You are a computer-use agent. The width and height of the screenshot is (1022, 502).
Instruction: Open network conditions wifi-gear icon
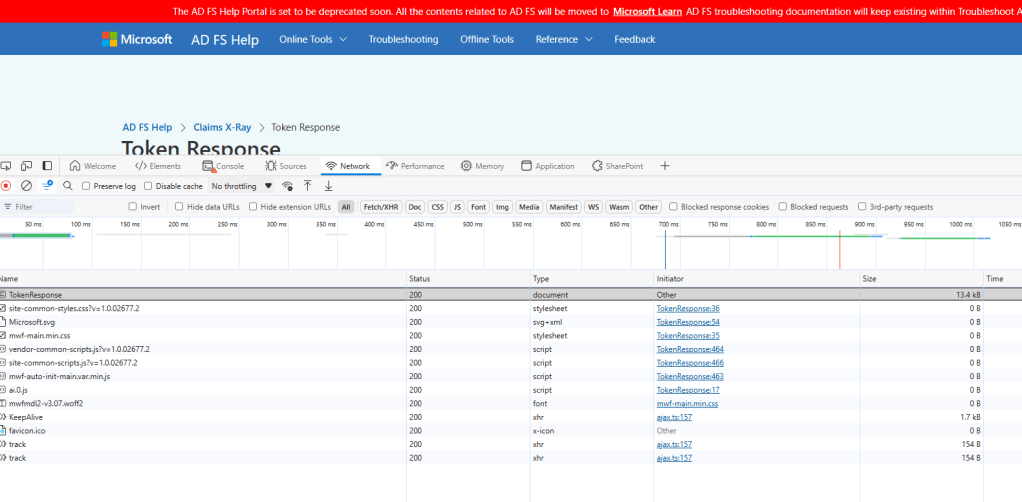(x=288, y=186)
